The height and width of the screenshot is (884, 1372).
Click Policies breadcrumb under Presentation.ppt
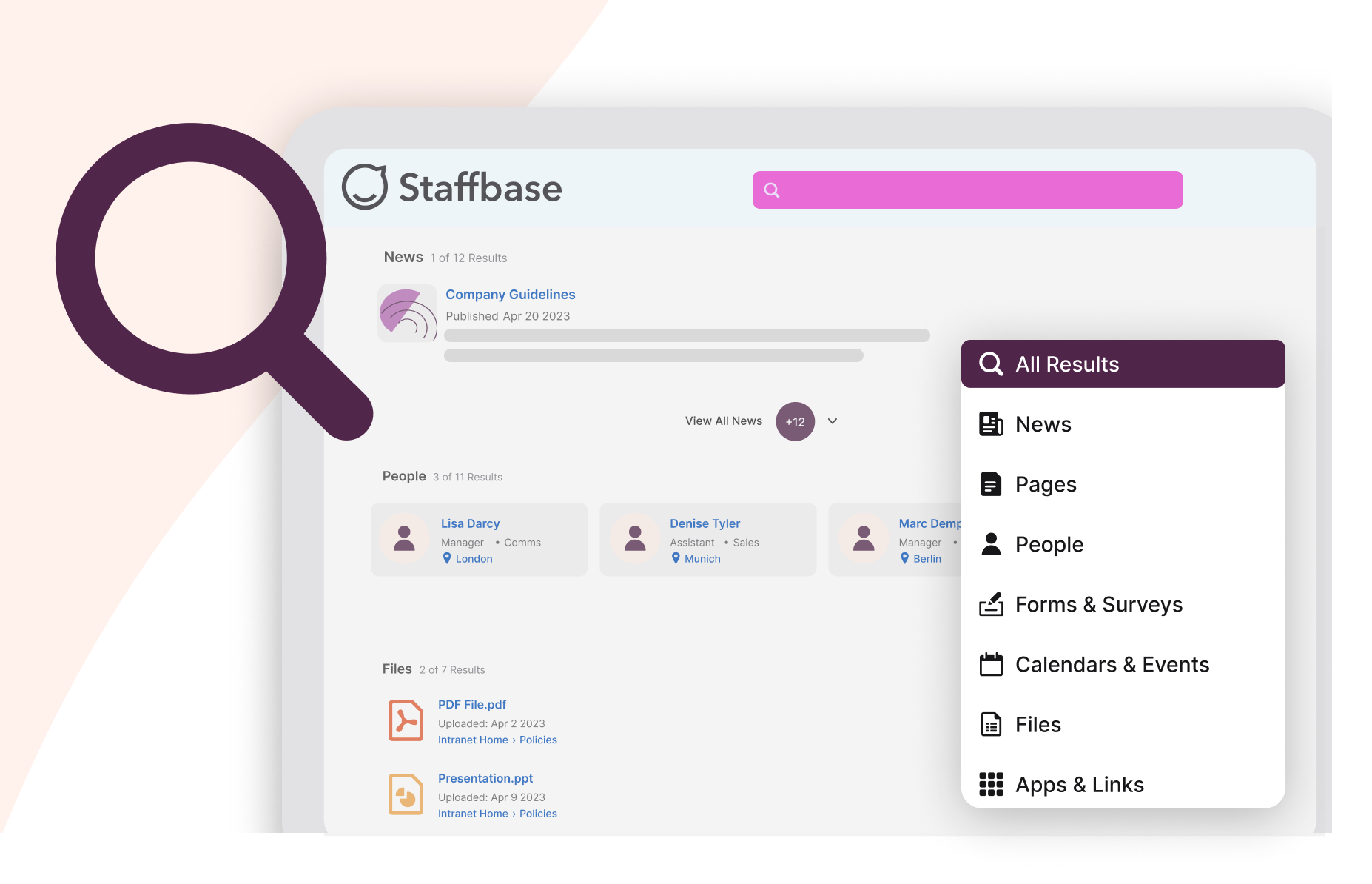click(x=538, y=814)
